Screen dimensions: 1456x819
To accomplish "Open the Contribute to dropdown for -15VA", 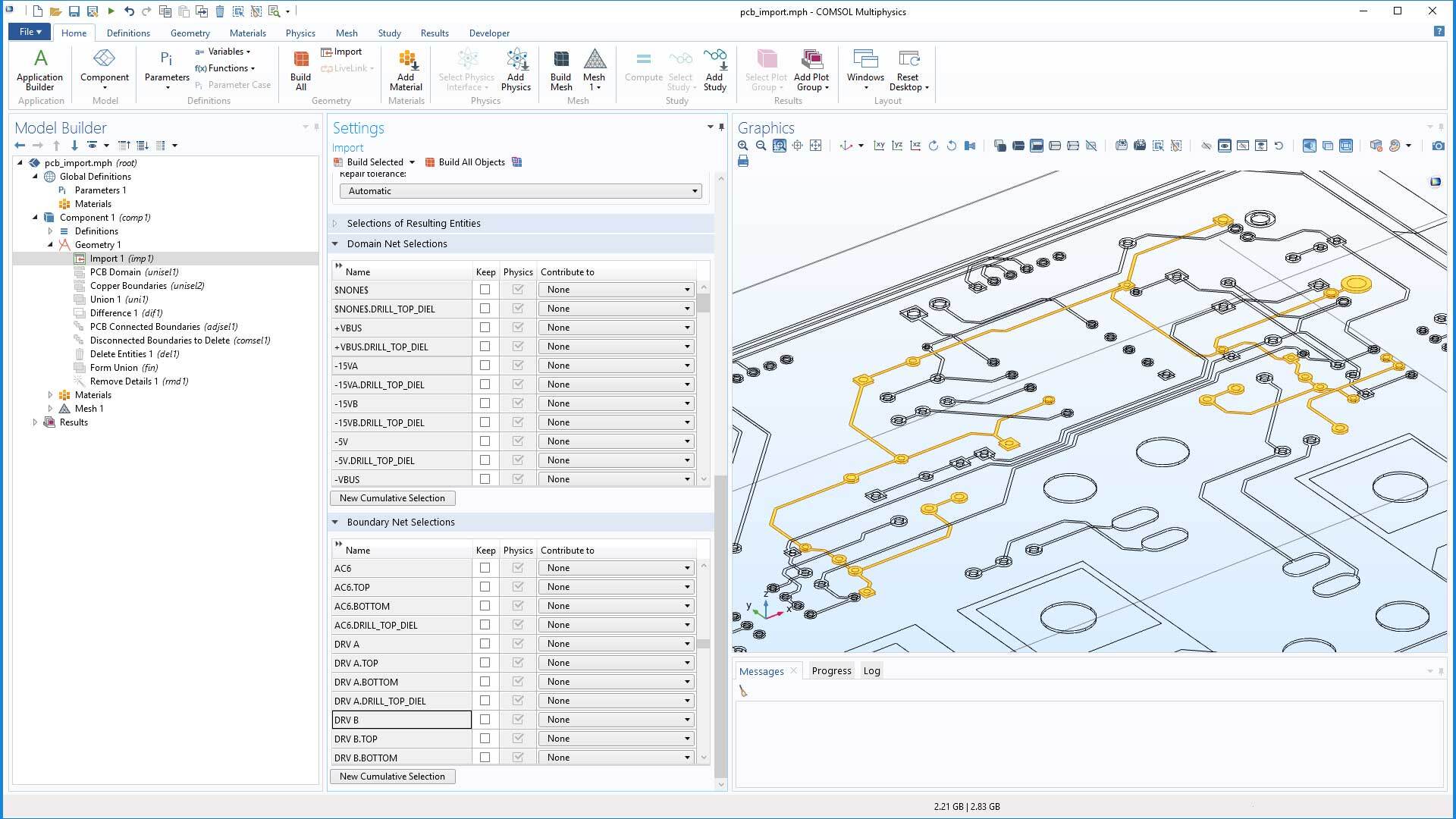I will (x=686, y=365).
